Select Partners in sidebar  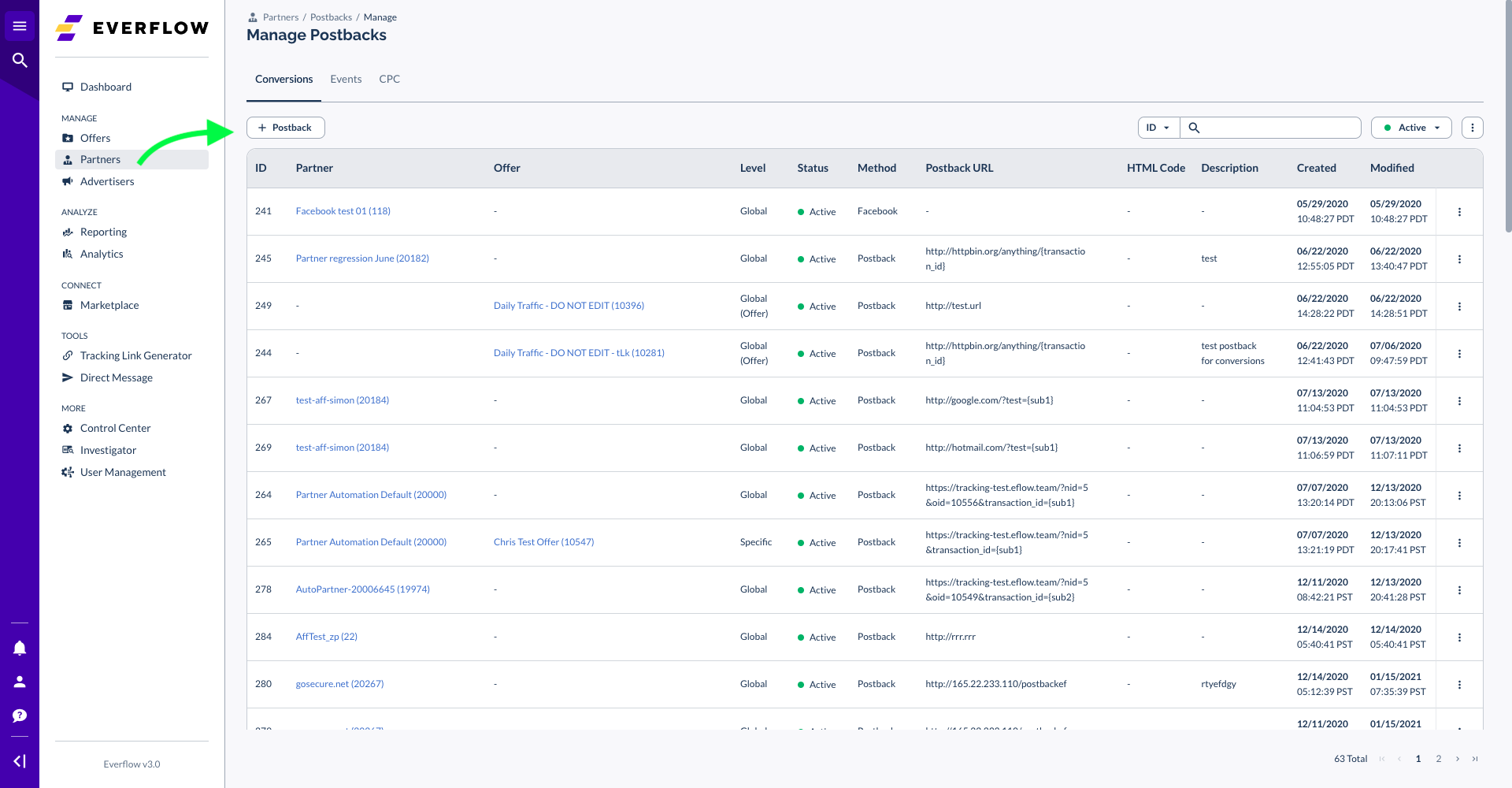132,159
